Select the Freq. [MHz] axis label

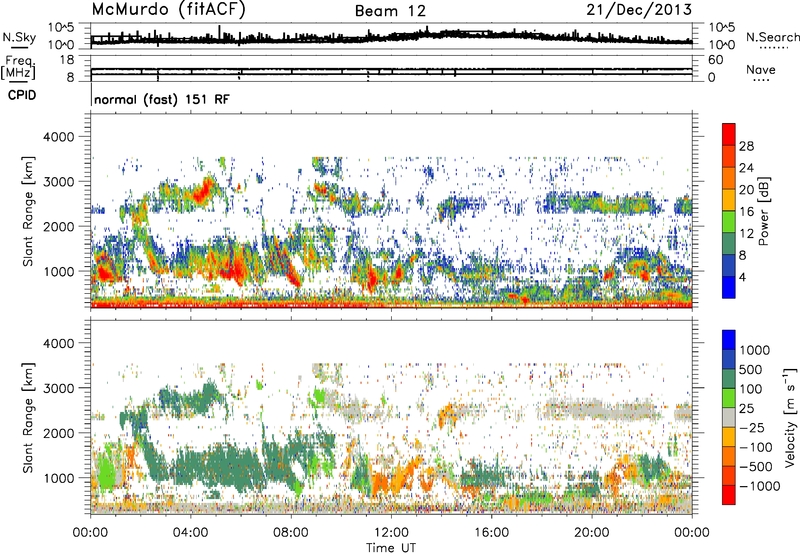pos(18,67)
